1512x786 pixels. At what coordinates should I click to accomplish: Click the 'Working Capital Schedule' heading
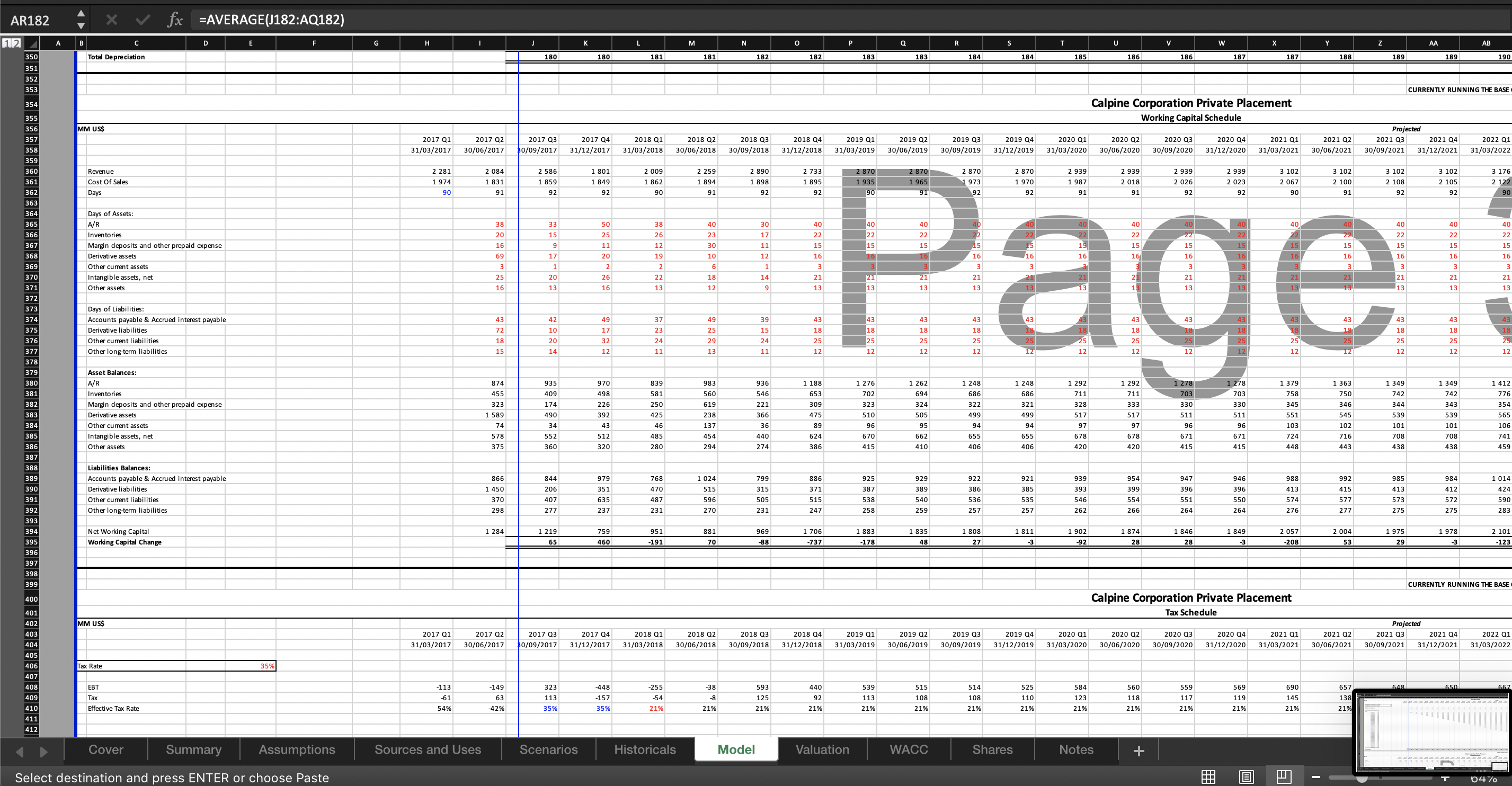1191,118
